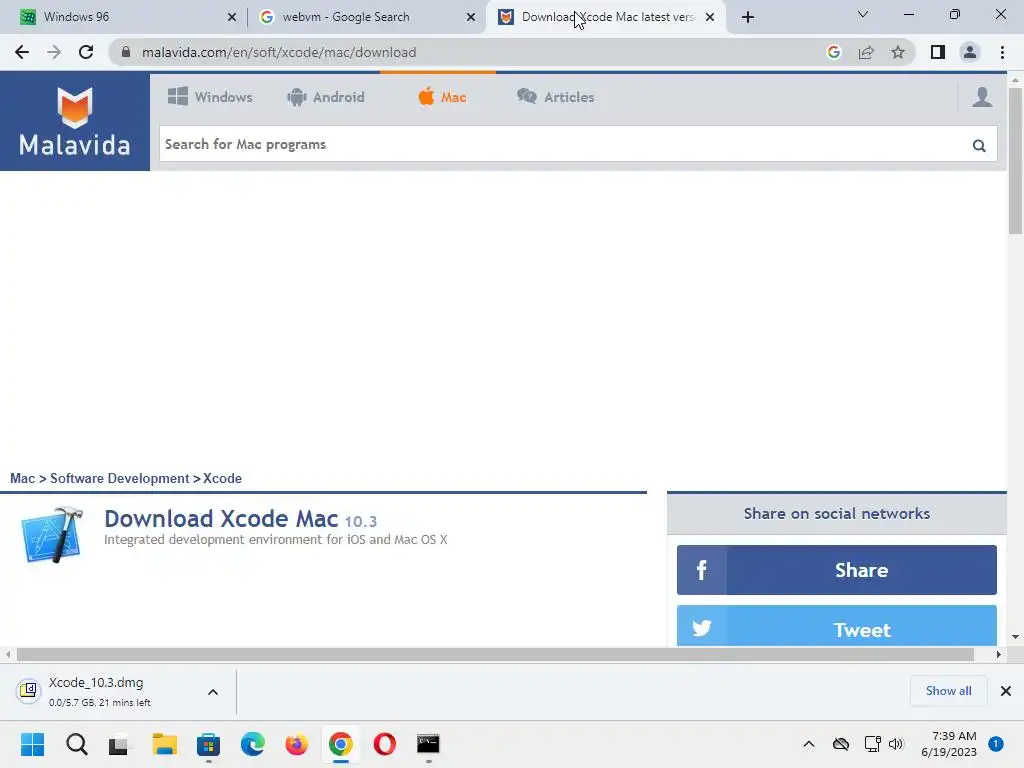Click Show all downloads

948,691
